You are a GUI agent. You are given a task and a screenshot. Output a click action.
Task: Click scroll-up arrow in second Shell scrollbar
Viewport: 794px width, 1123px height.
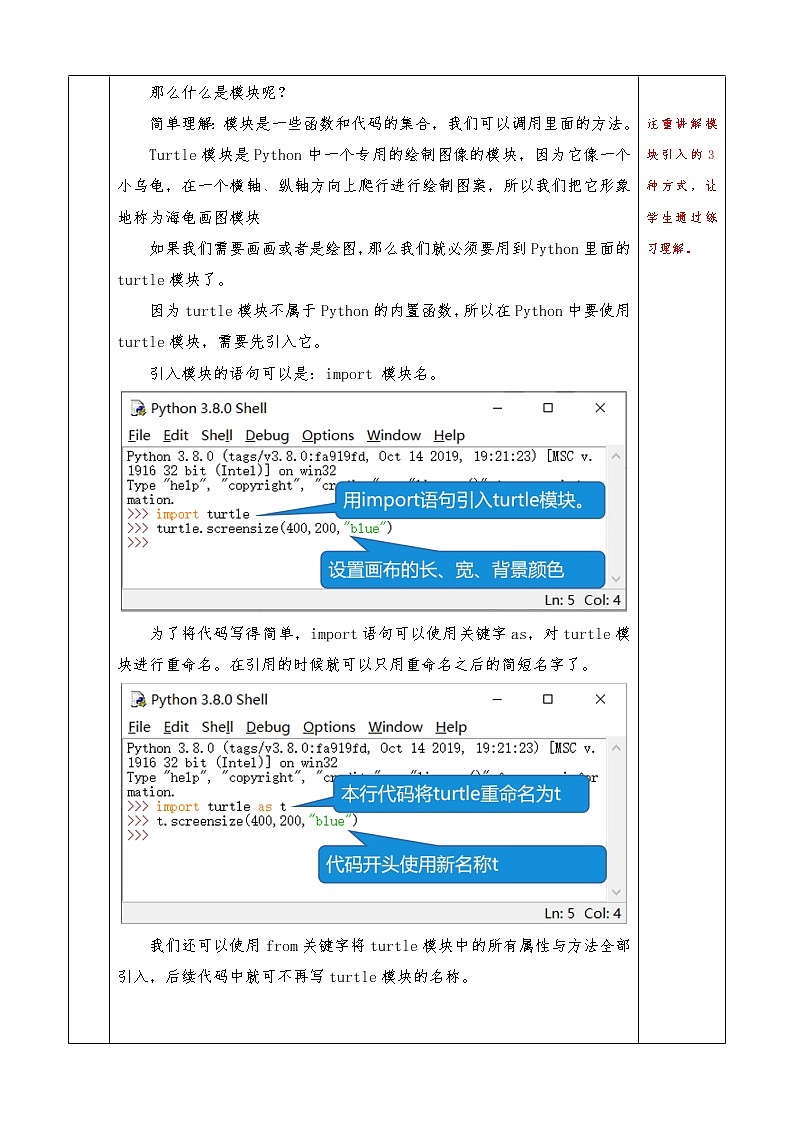616,748
